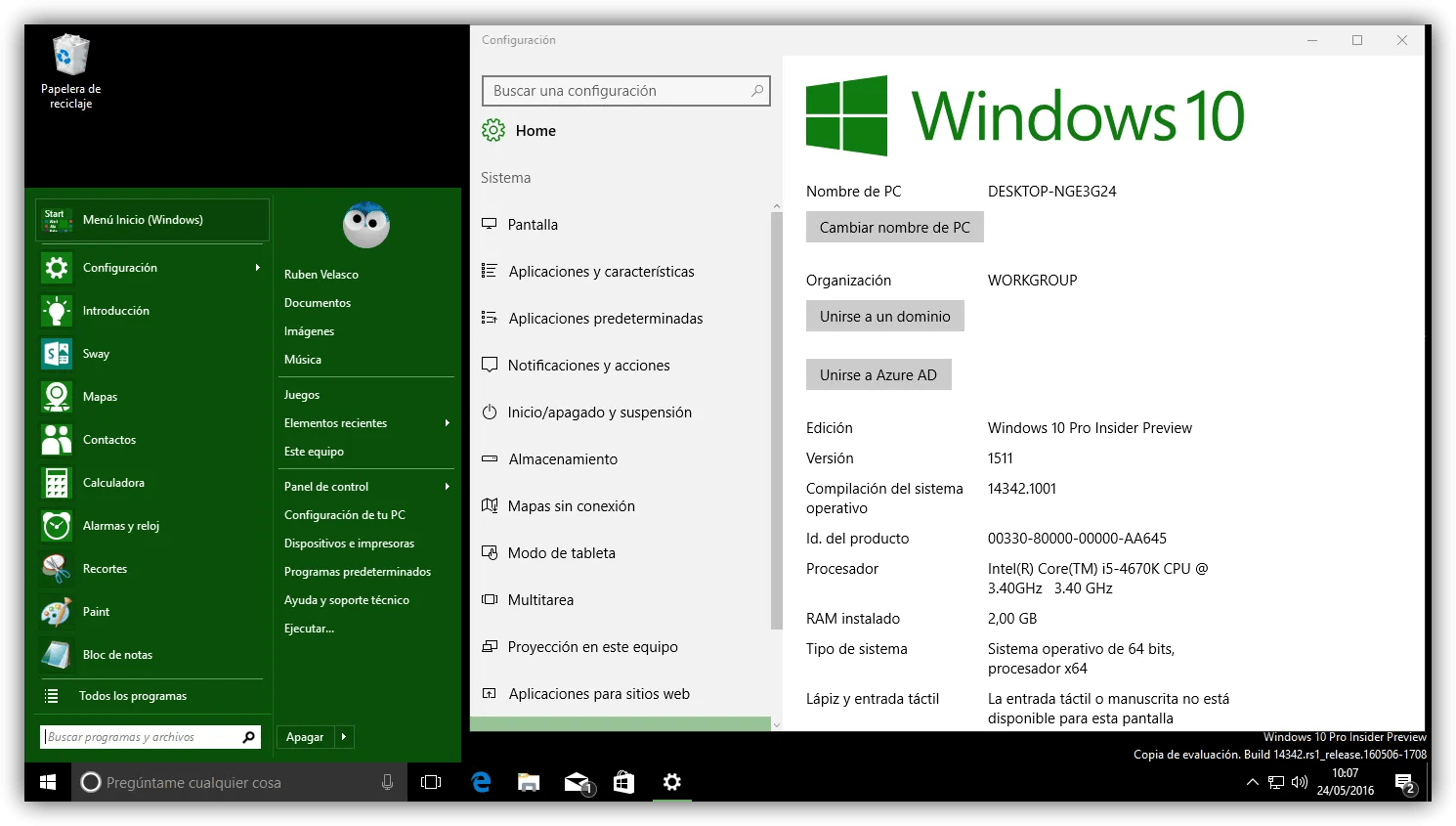This screenshot has height=826, width=1456.
Task: Open Paint from the Start menu
Action: [x=96, y=611]
